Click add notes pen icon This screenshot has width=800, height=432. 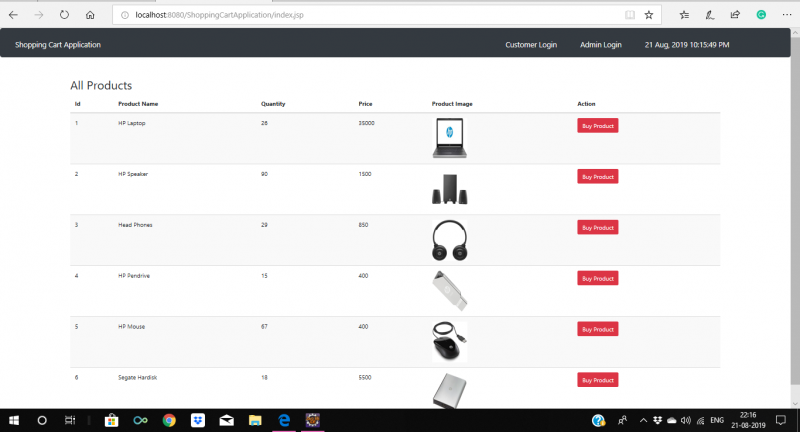(x=710, y=15)
